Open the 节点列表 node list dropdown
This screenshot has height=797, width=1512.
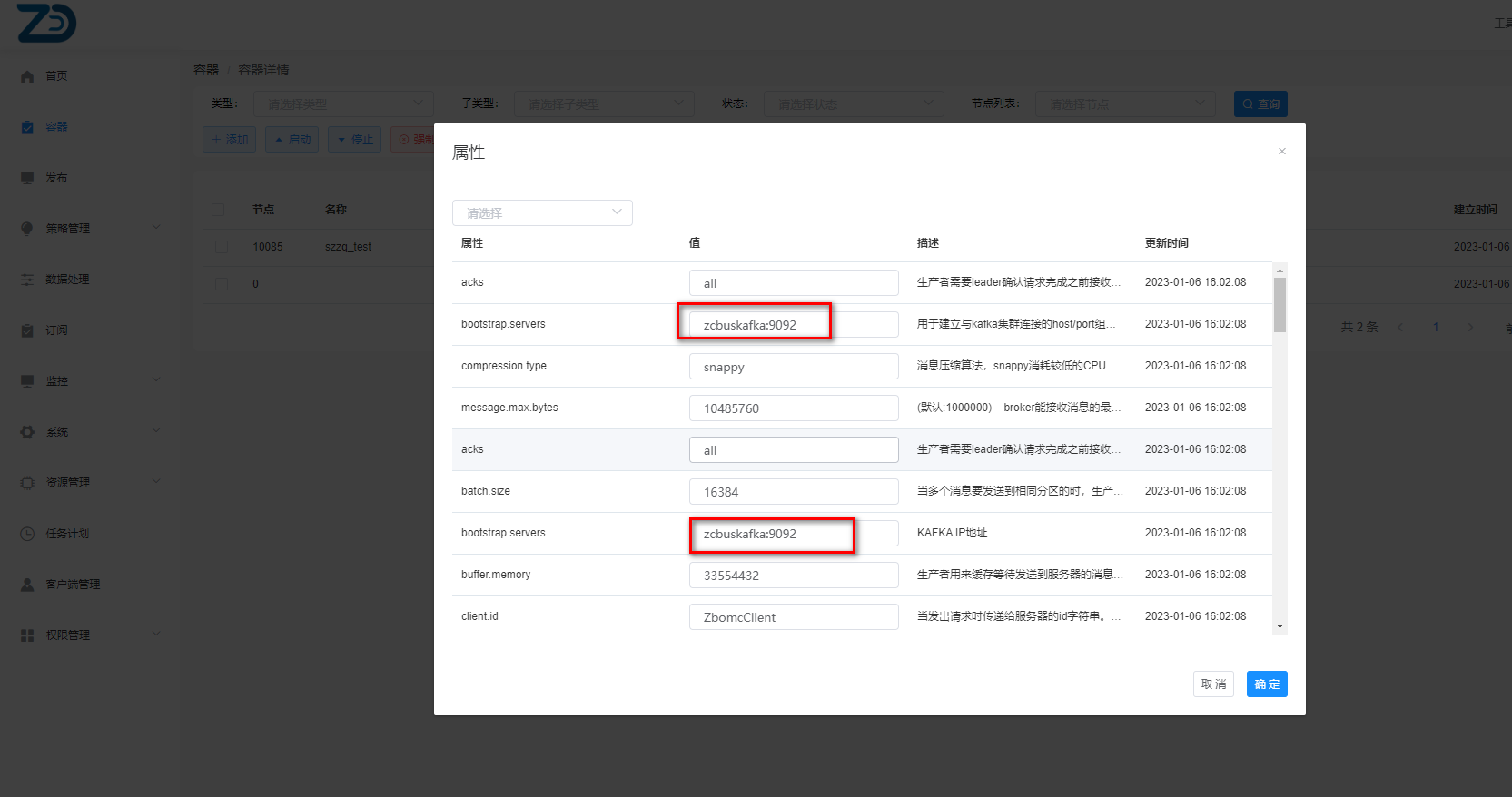1125,104
